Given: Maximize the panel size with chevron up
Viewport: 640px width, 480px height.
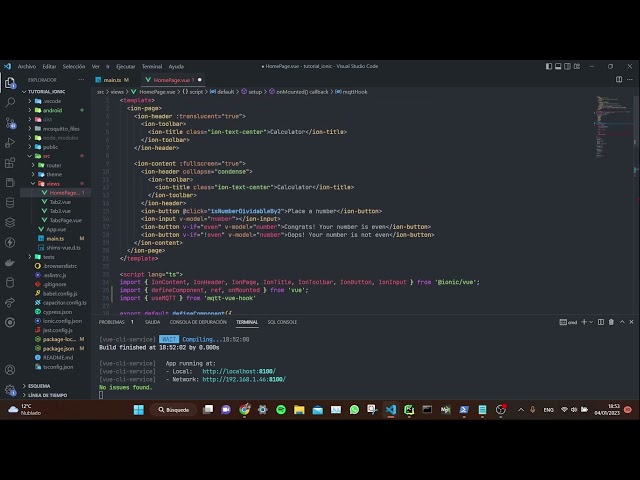Looking at the screenshot, I should pos(622,322).
